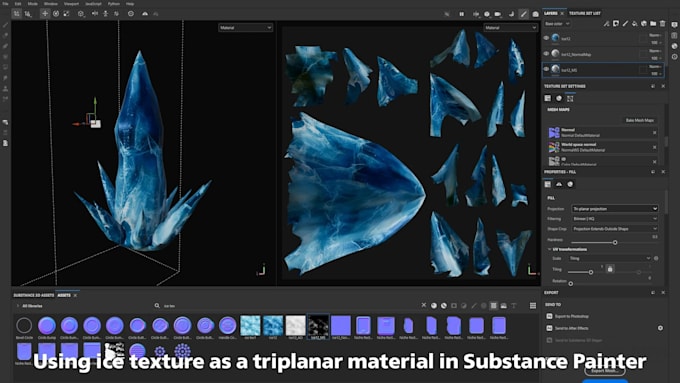Open the 2D viewport Material dropdown
Image resolution: width=680 pixels, height=383 pixels.
(x=510, y=28)
